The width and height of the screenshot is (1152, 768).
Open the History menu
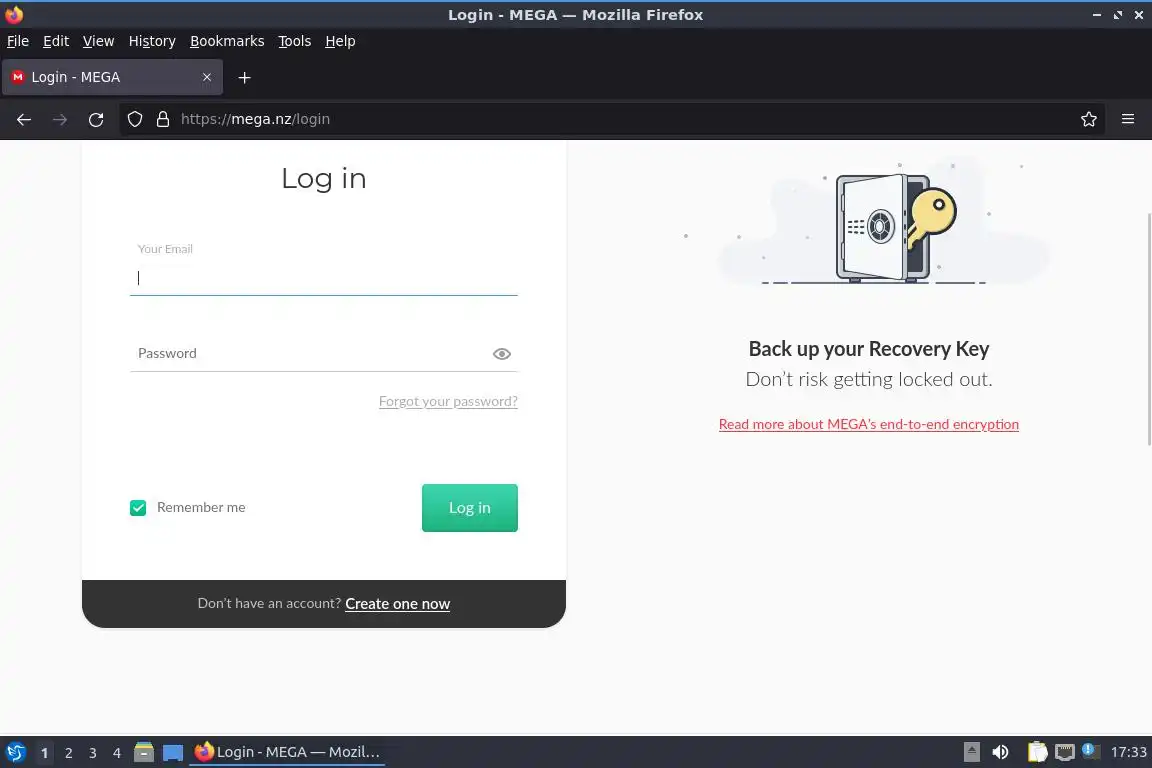pos(152,41)
